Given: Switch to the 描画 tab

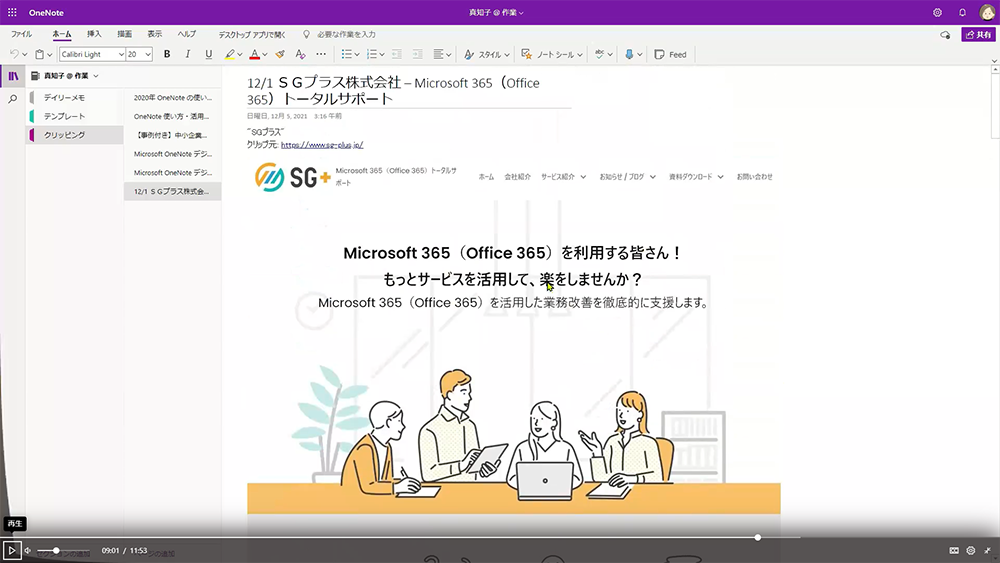Looking at the screenshot, I should click(124, 34).
